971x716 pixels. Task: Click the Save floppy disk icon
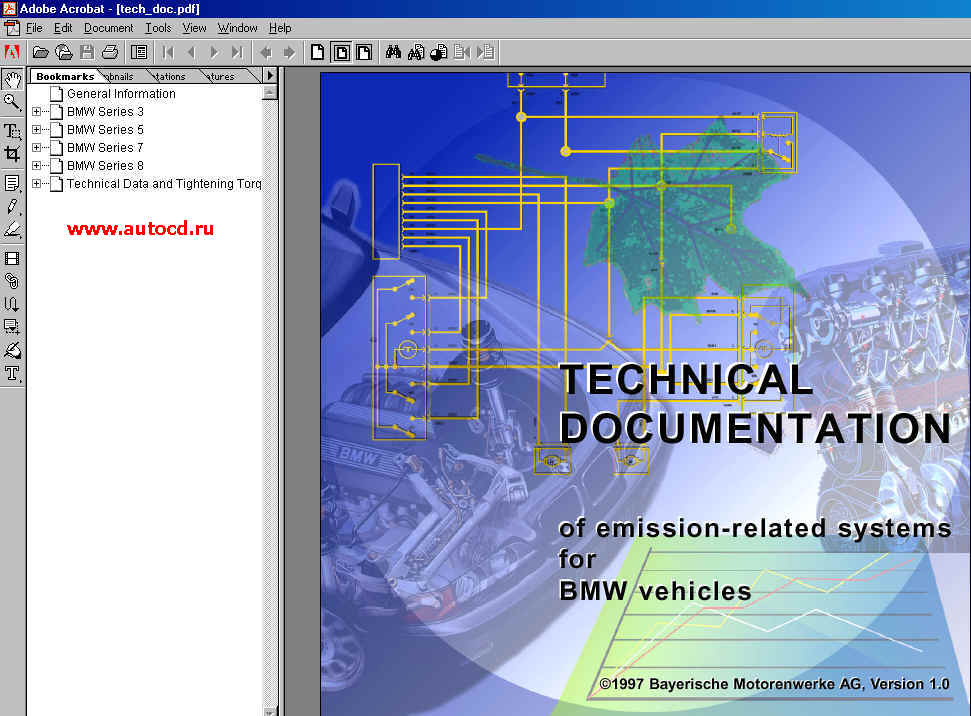click(87, 52)
